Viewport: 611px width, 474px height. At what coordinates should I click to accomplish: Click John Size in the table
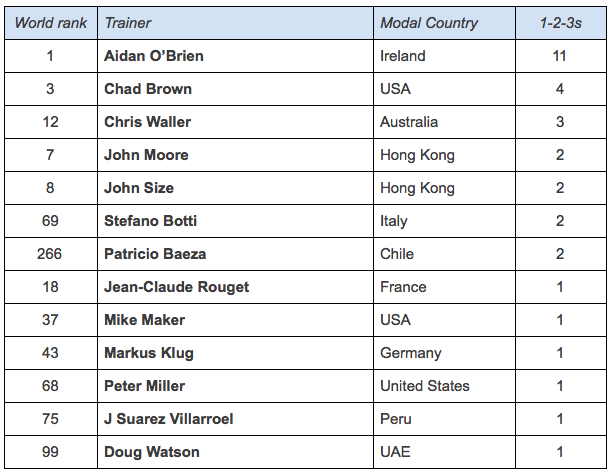tap(139, 188)
